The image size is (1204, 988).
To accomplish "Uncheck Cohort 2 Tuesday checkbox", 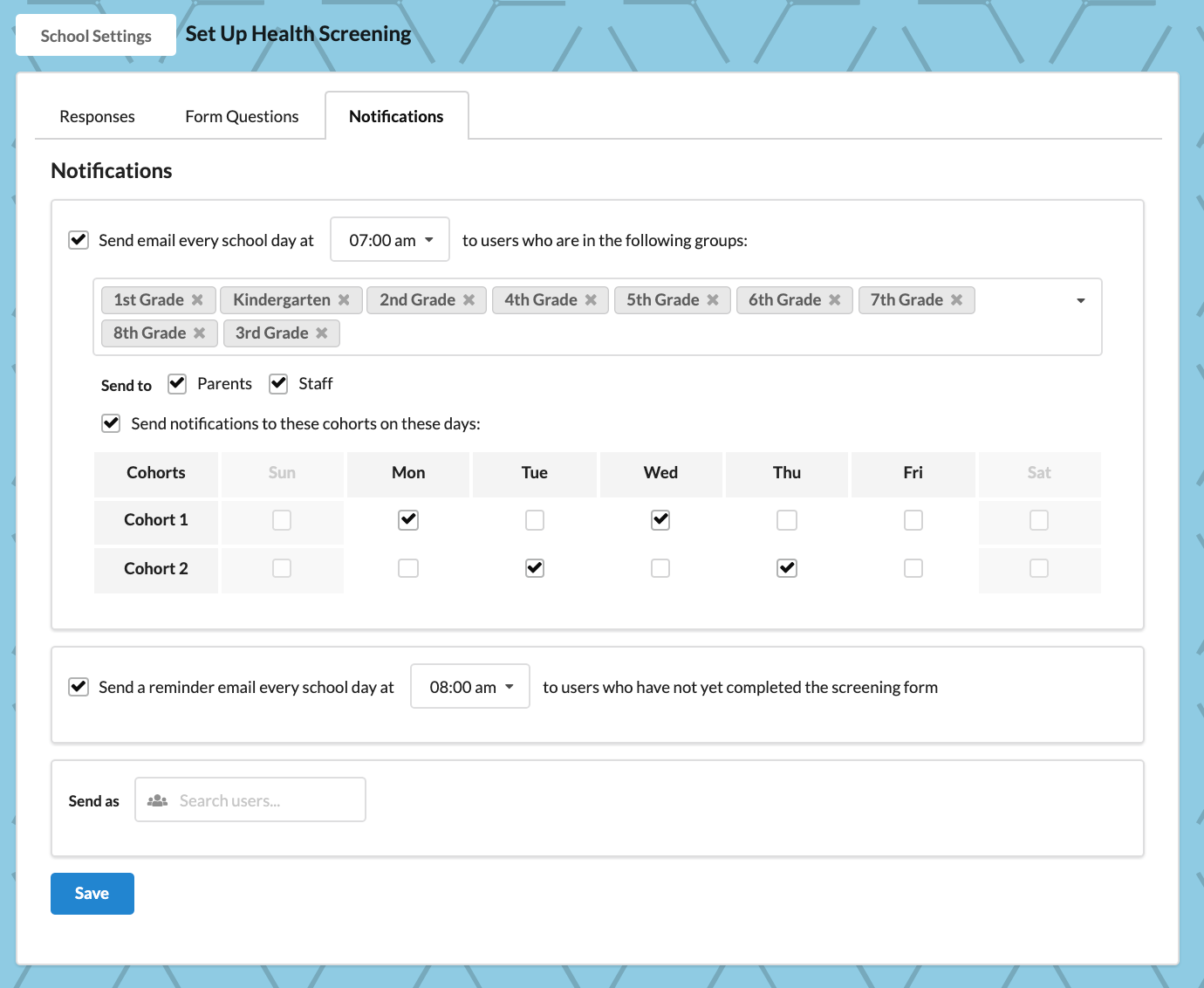I will click(x=535, y=568).
